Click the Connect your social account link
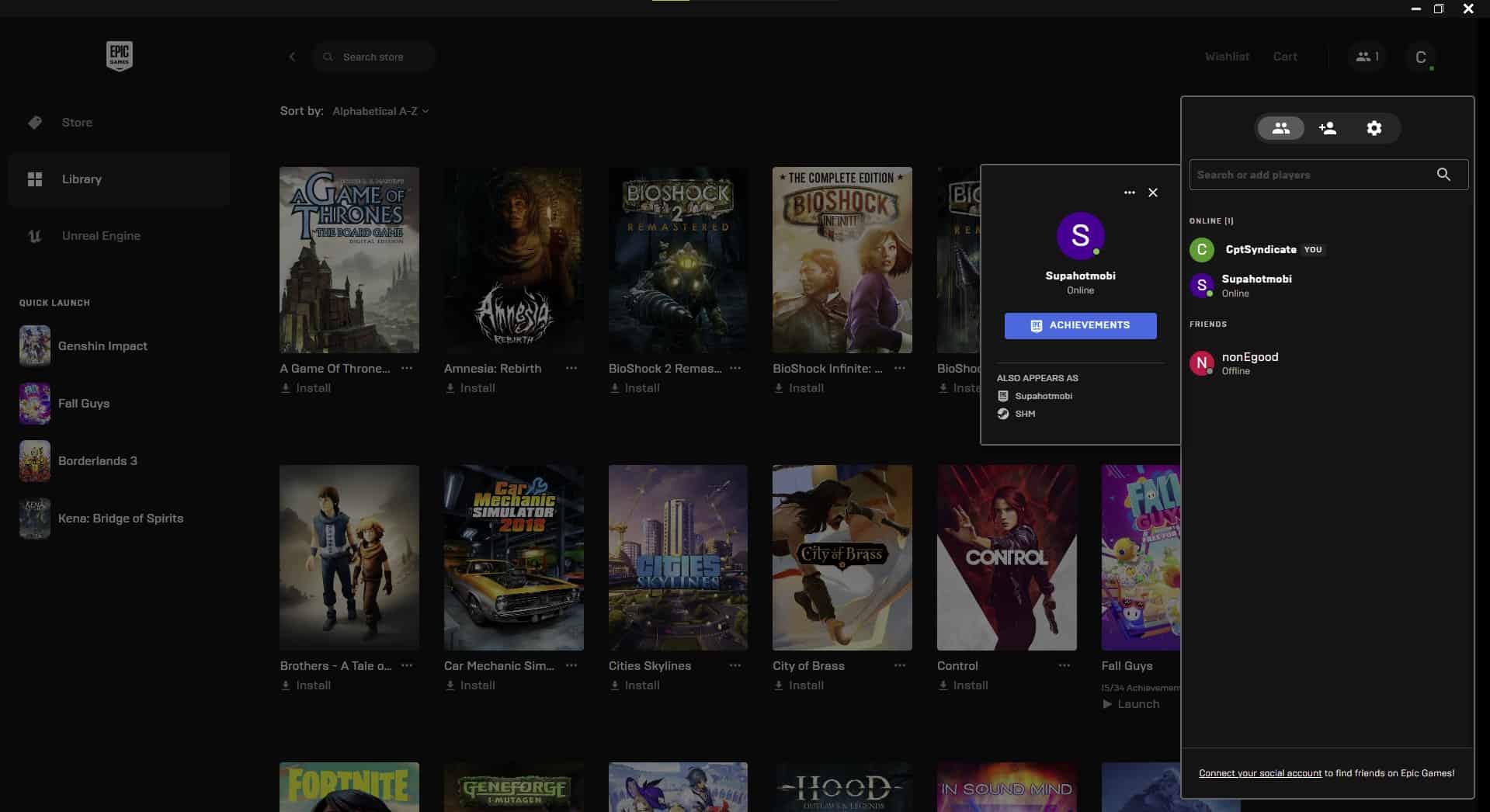 tap(1259, 772)
